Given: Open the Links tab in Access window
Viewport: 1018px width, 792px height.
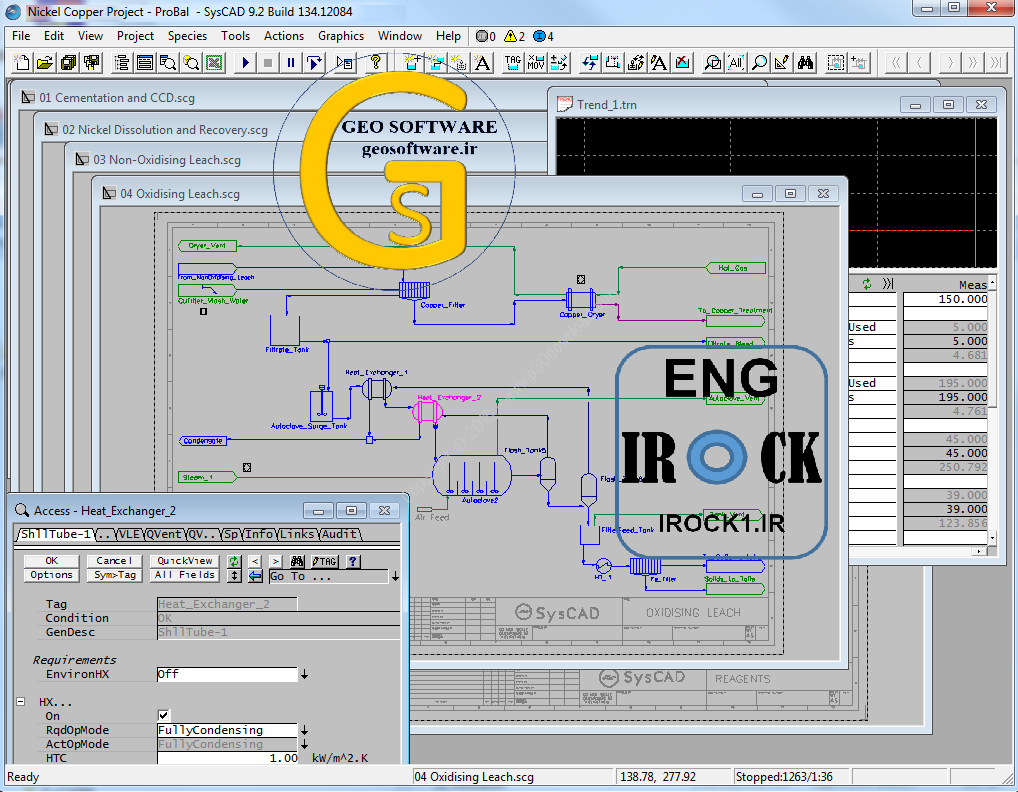Looking at the screenshot, I should [297, 534].
